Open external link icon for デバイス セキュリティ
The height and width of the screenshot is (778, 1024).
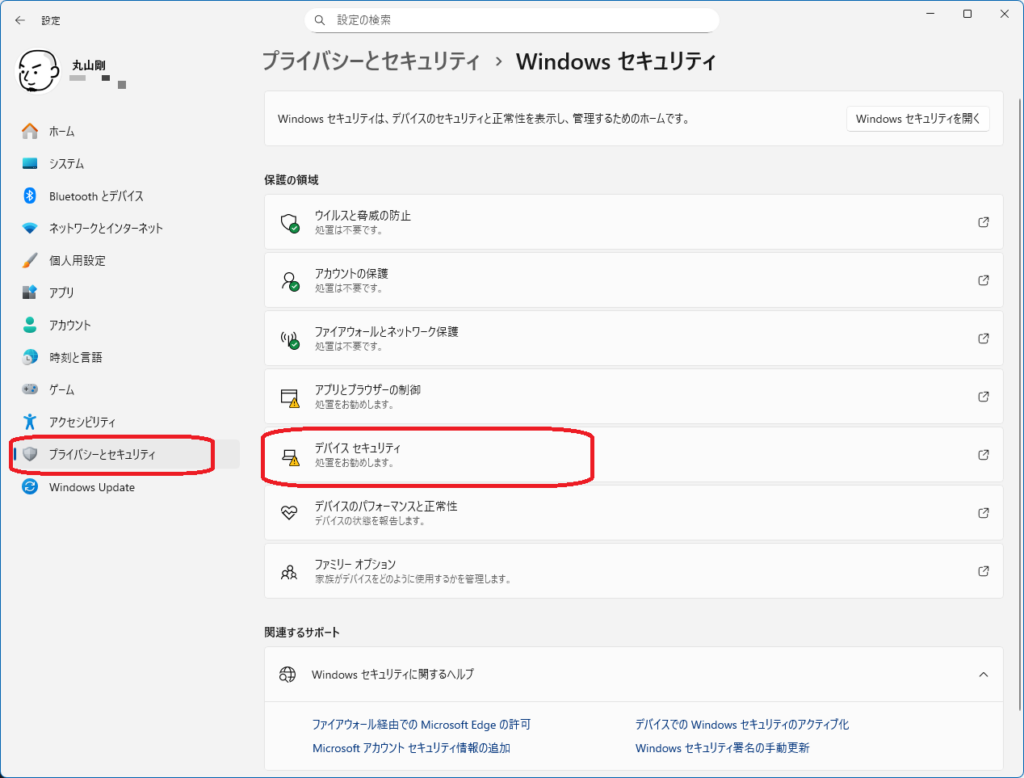click(x=983, y=455)
